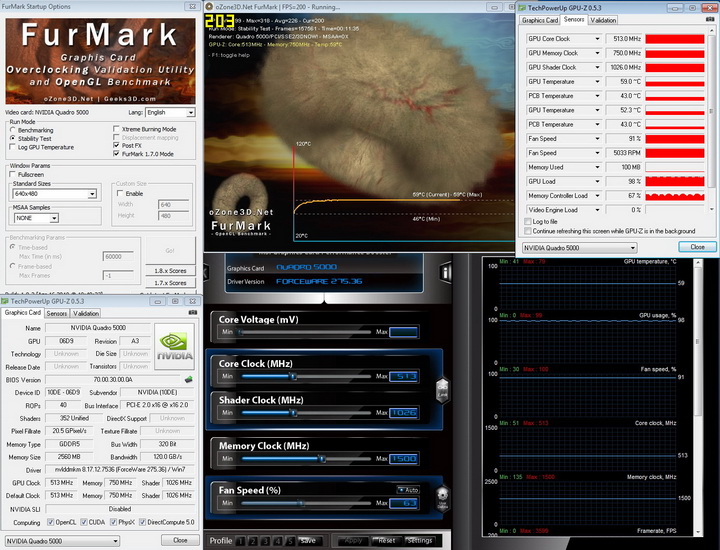Uncheck the Post FX option
The height and width of the screenshot is (550, 720).
click(x=116, y=145)
